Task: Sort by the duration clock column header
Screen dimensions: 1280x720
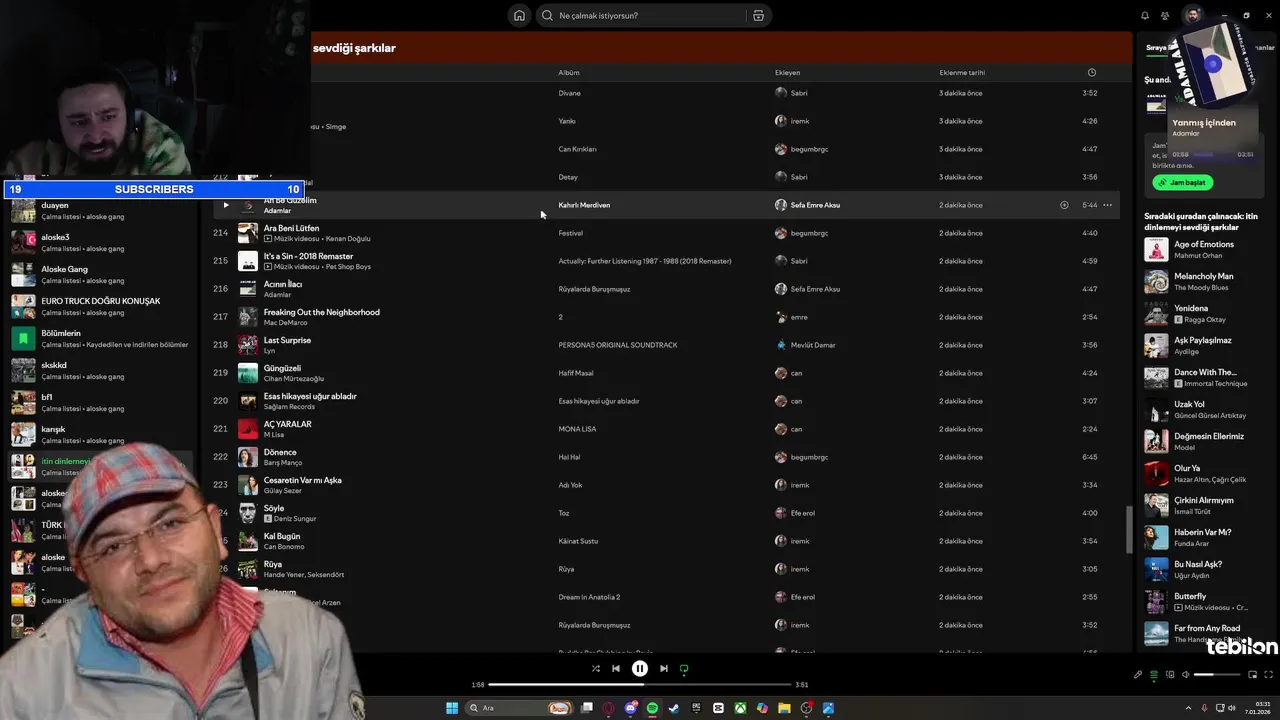Action: coord(1091,72)
